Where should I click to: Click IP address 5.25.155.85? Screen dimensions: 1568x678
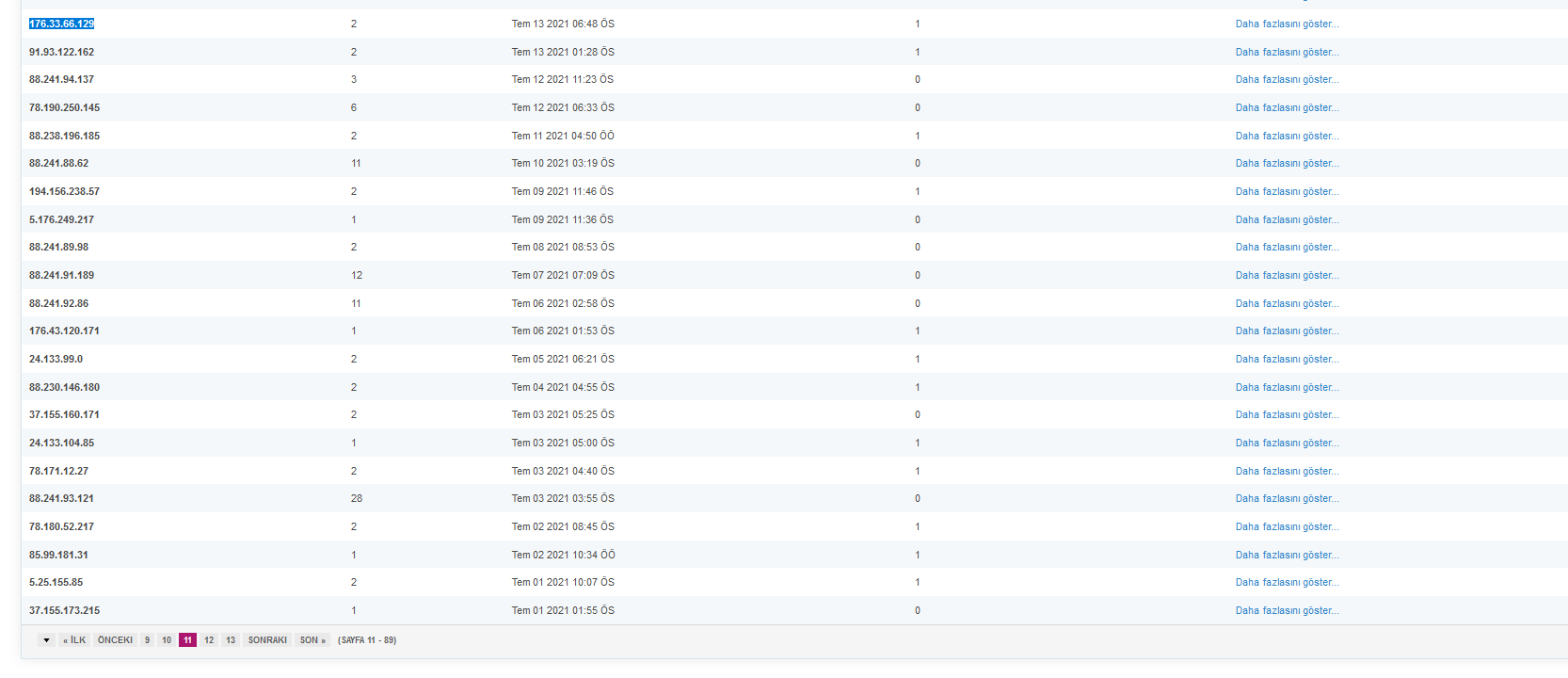pyautogui.click(x=56, y=582)
